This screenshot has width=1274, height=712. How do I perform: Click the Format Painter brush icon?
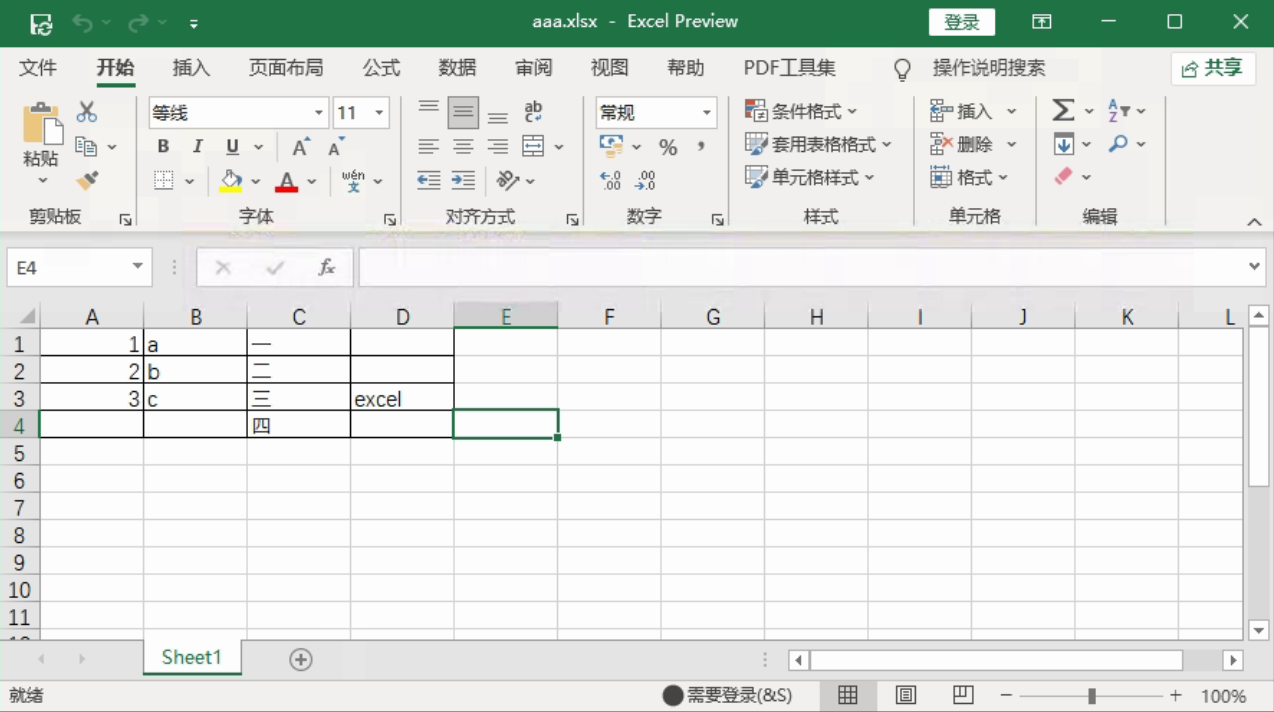(88, 180)
